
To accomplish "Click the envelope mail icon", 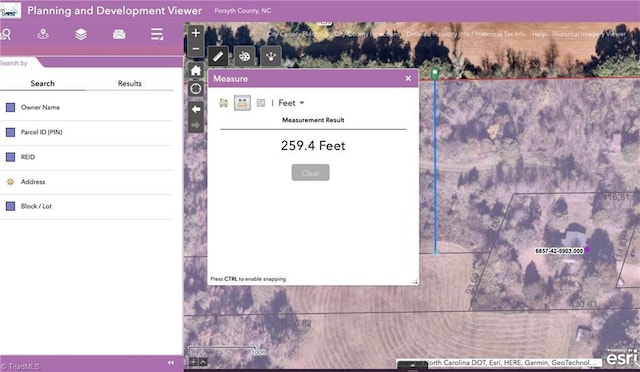I will click(x=119, y=34).
